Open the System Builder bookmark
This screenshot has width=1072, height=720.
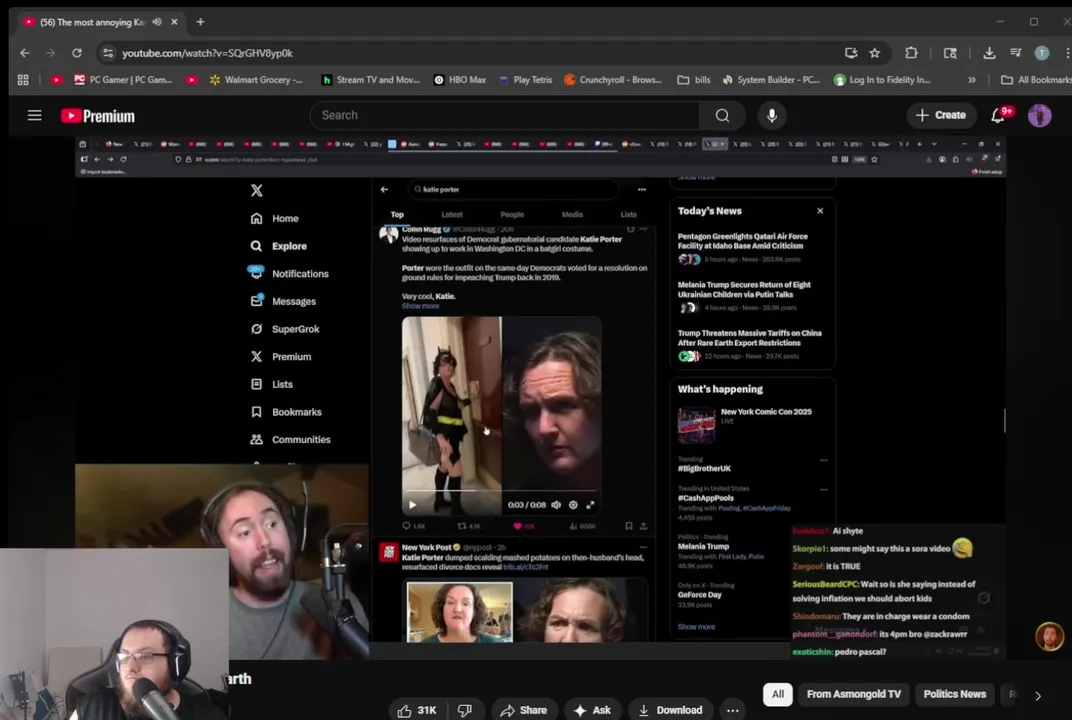click(x=771, y=80)
